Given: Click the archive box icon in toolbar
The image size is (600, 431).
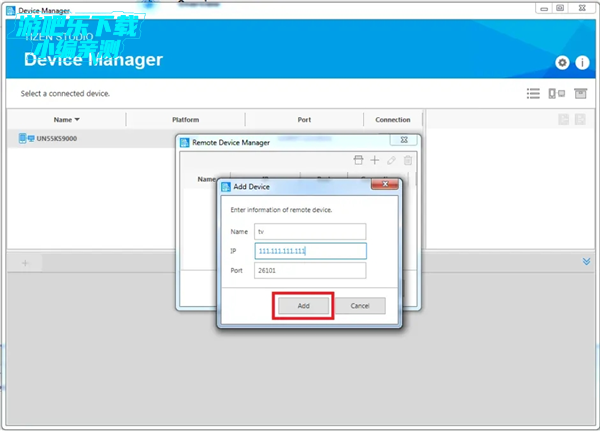Looking at the screenshot, I should pyautogui.click(x=578, y=94).
